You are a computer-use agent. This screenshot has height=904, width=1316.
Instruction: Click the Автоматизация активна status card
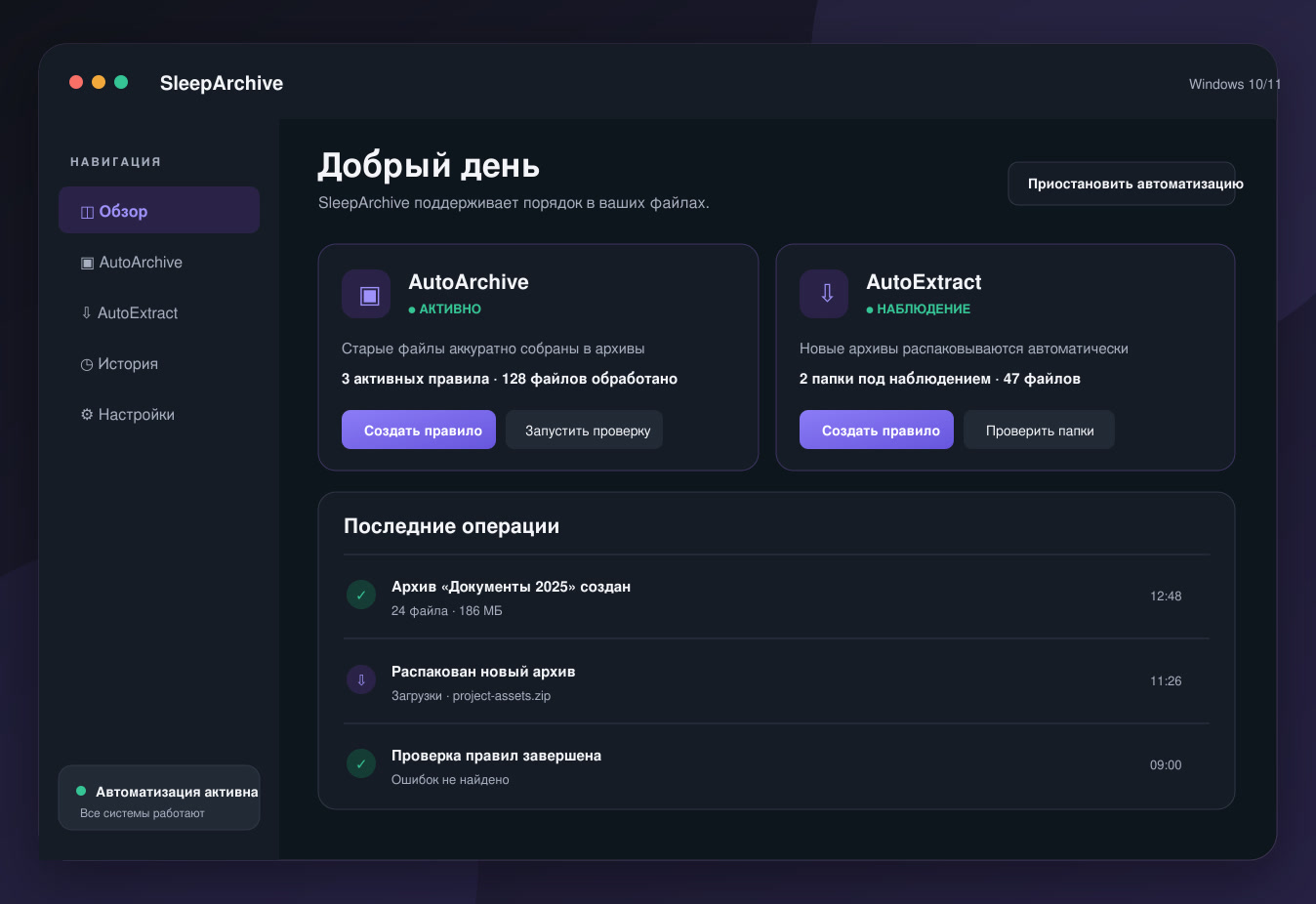tap(159, 798)
